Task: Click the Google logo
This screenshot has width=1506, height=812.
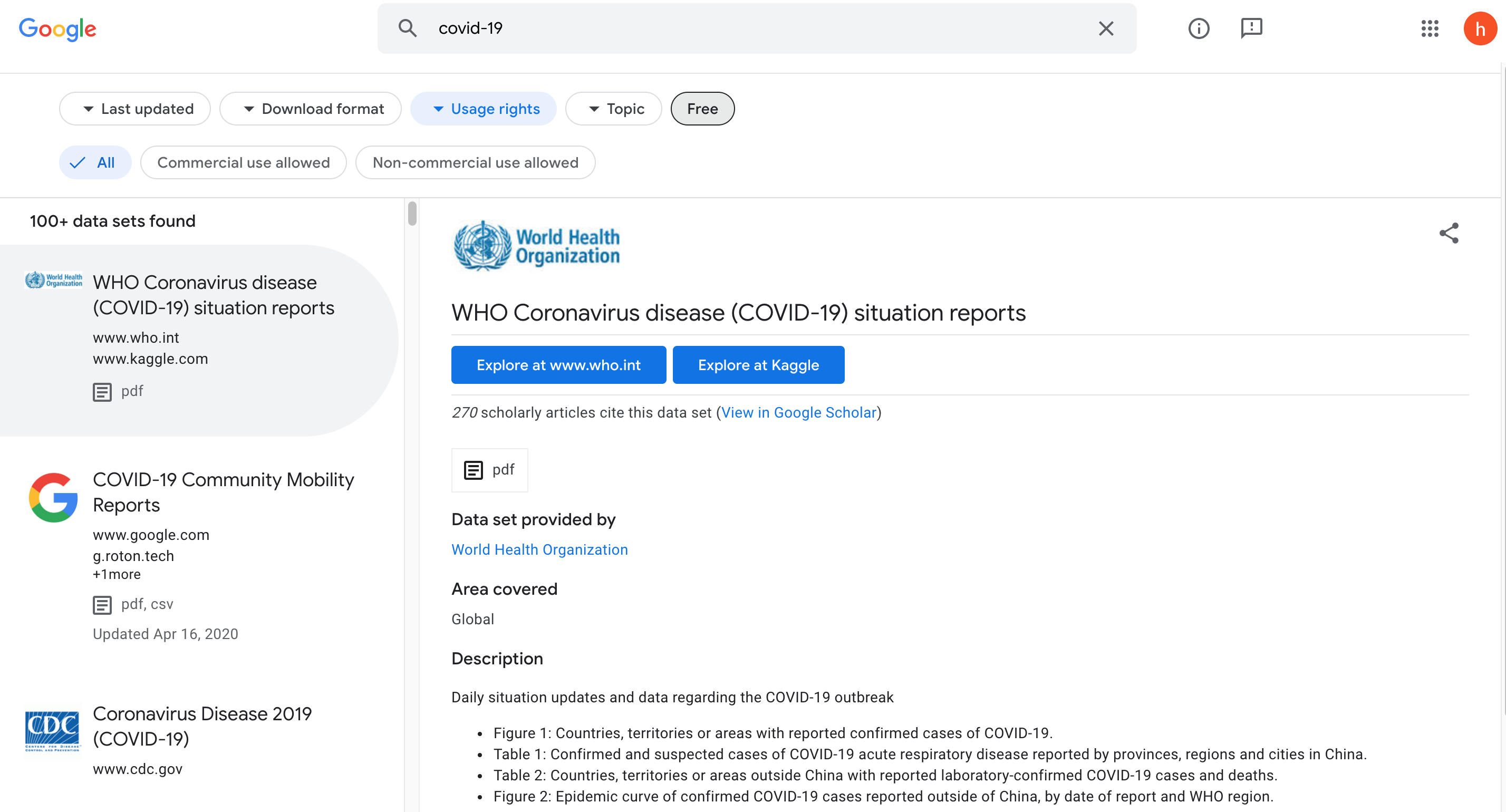Action: coord(57,28)
